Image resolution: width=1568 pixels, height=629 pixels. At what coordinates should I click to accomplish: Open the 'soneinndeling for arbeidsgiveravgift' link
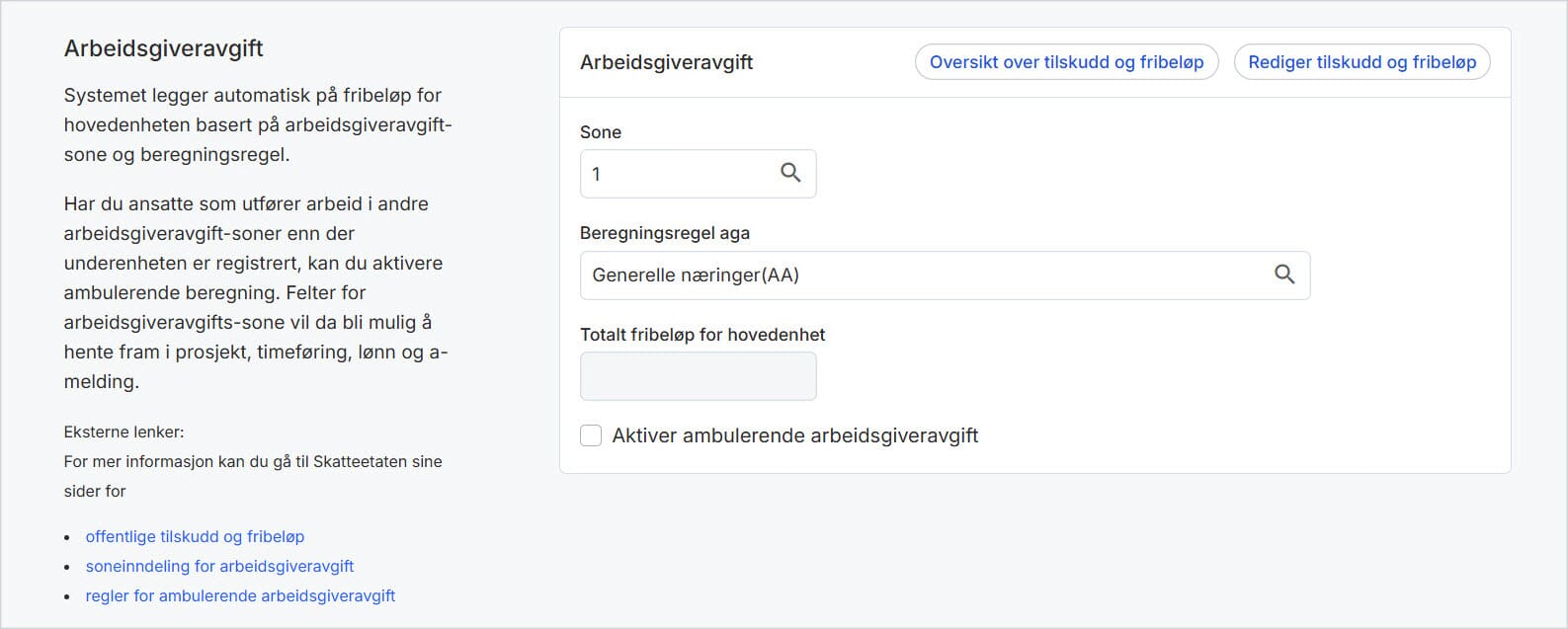point(219,566)
